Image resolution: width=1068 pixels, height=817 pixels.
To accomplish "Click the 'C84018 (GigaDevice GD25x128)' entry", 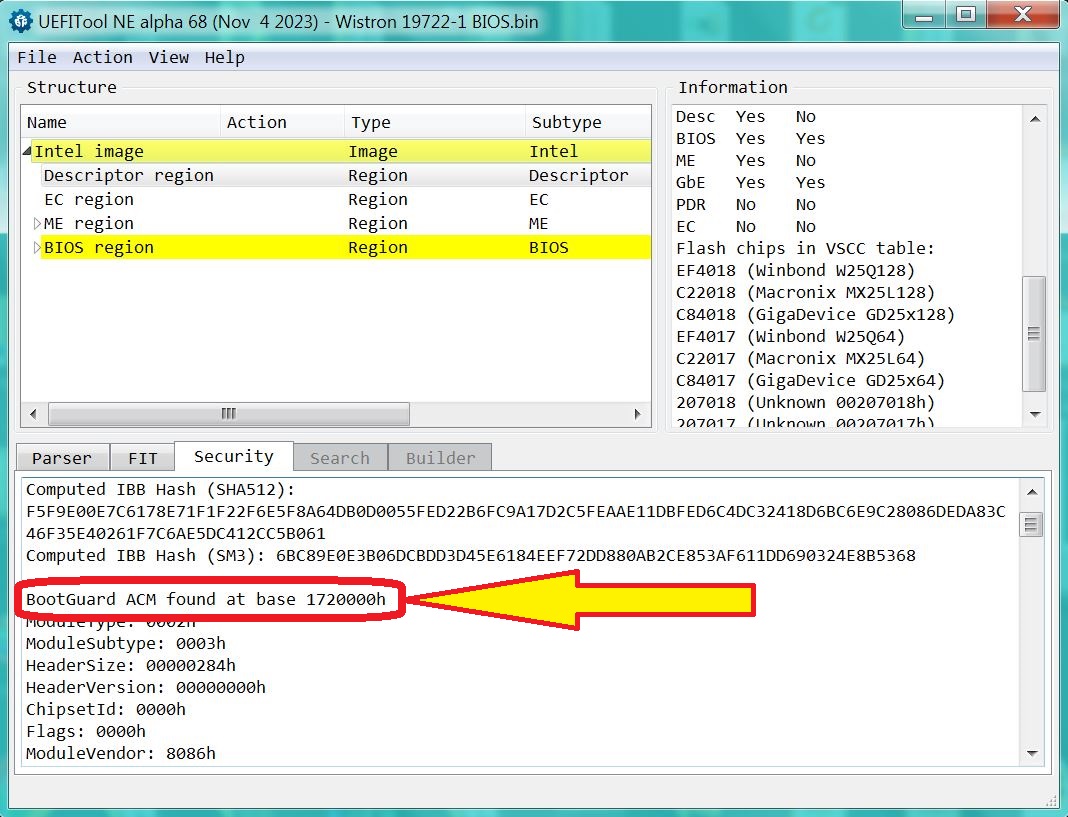I will point(815,314).
